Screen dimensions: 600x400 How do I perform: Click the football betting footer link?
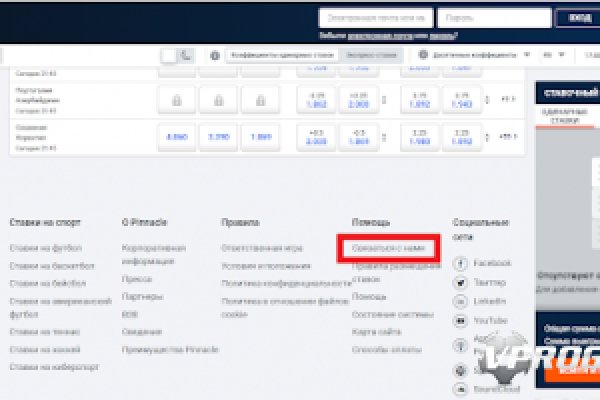coord(45,247)
